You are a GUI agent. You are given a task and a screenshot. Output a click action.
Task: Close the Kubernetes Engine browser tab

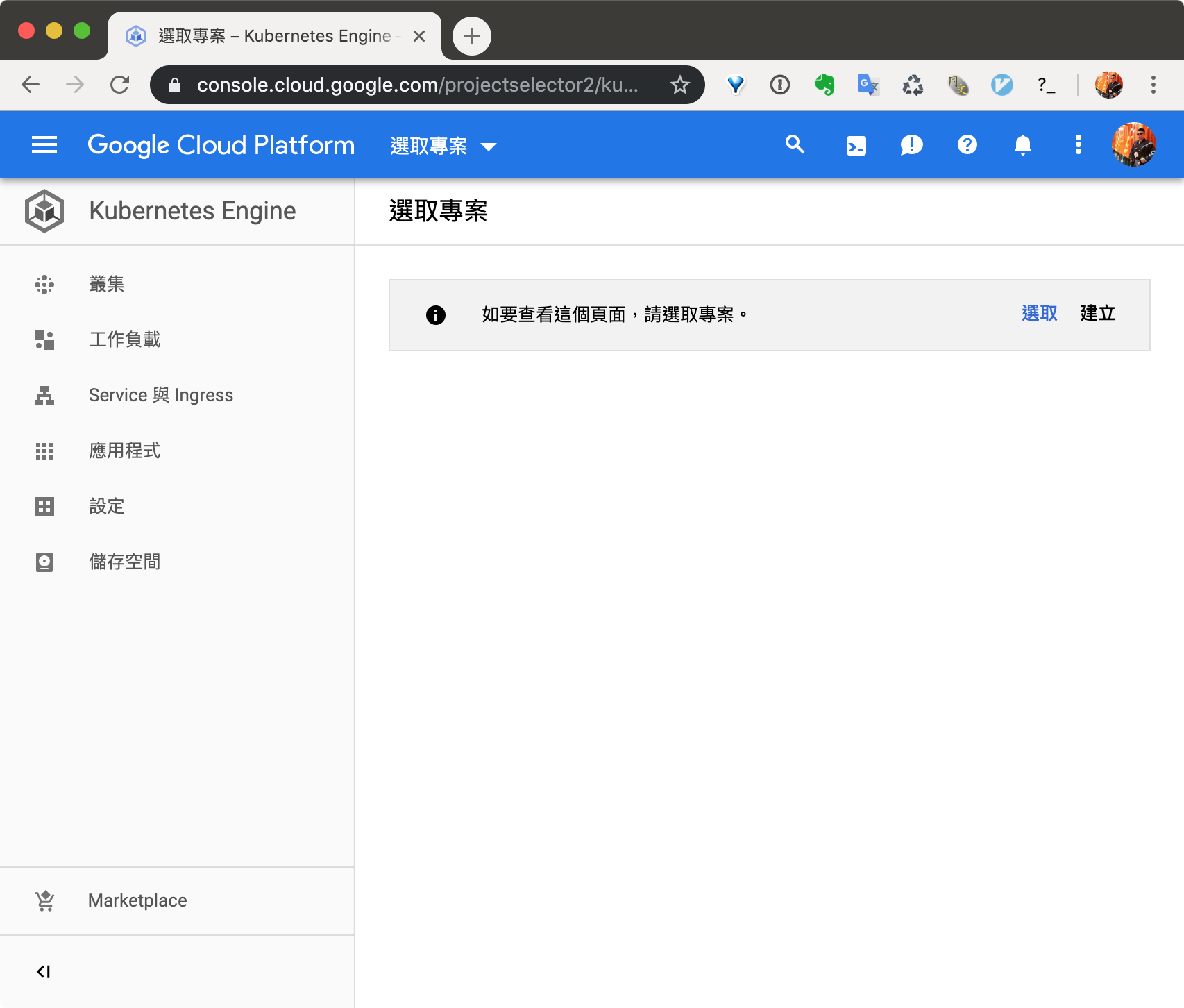[419, 36]
